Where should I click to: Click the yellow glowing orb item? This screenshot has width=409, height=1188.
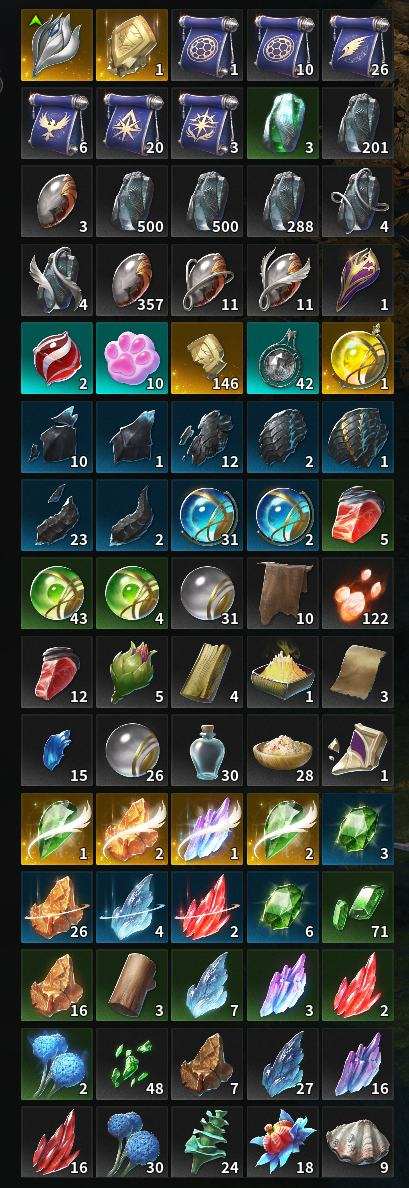pos(357,358)
